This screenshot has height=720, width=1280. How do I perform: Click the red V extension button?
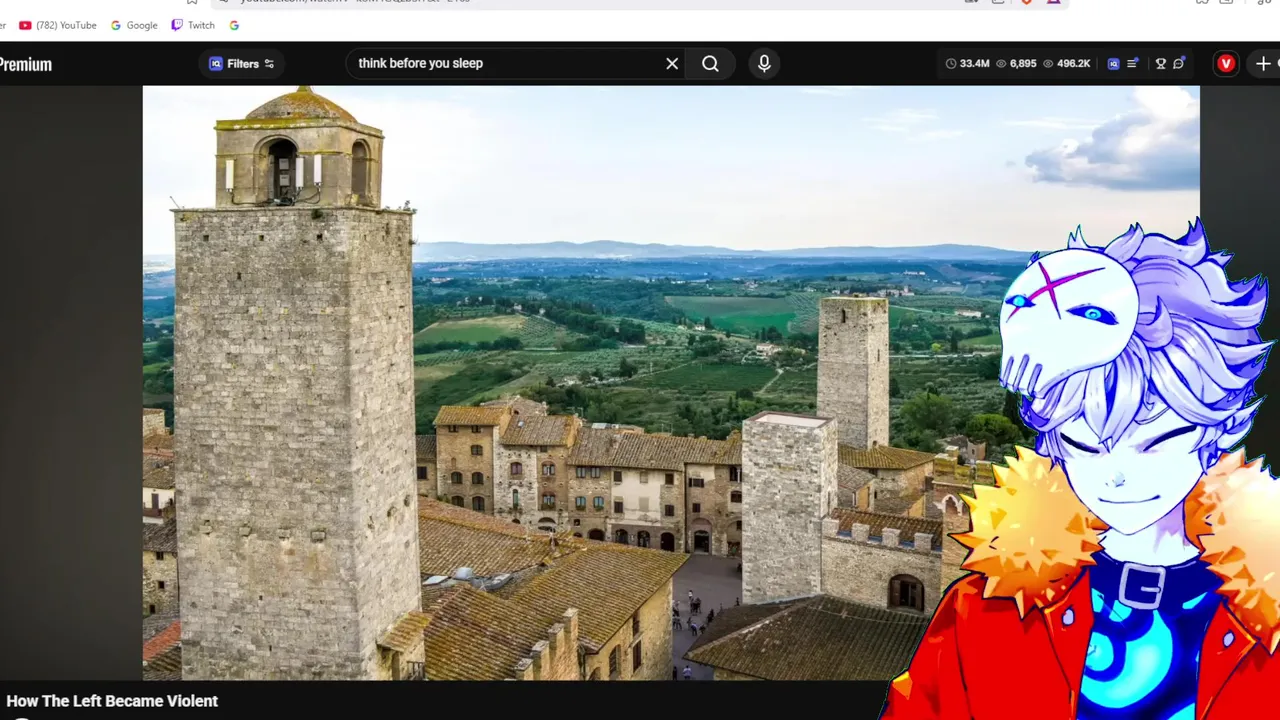pyautogui.click(x=1226, y=64)
